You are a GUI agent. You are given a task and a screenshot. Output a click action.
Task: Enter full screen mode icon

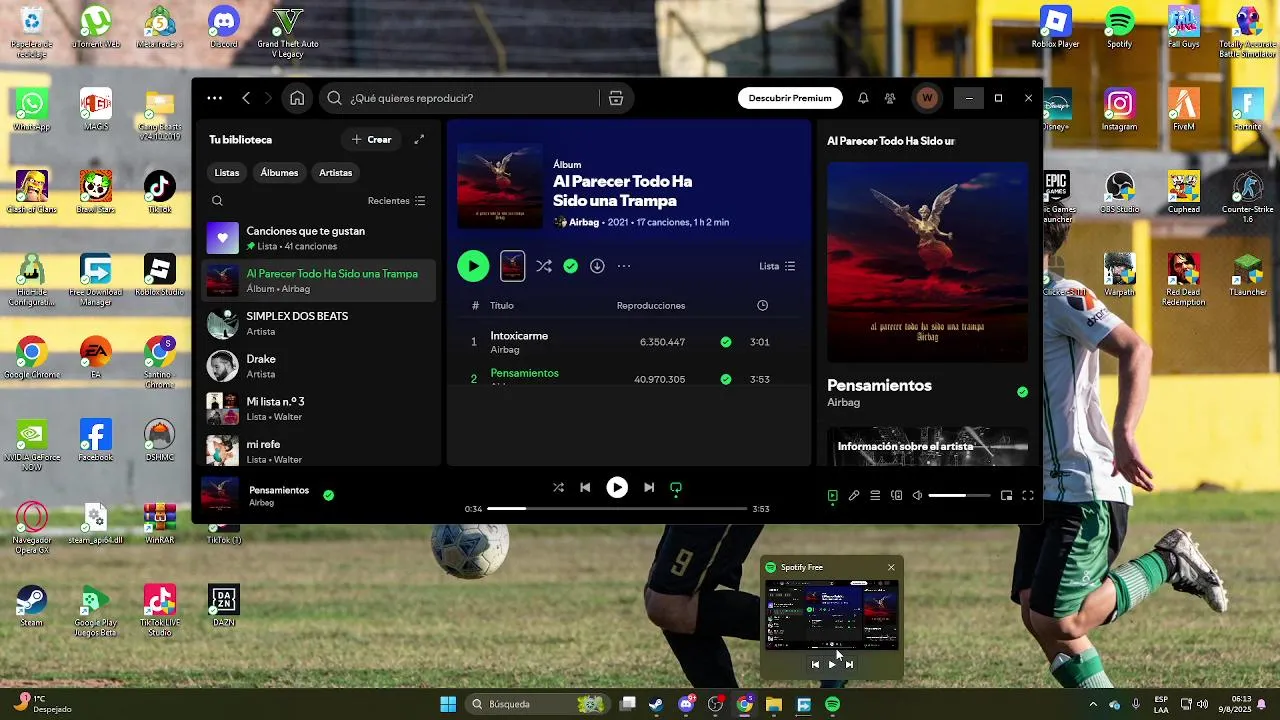1027,495
